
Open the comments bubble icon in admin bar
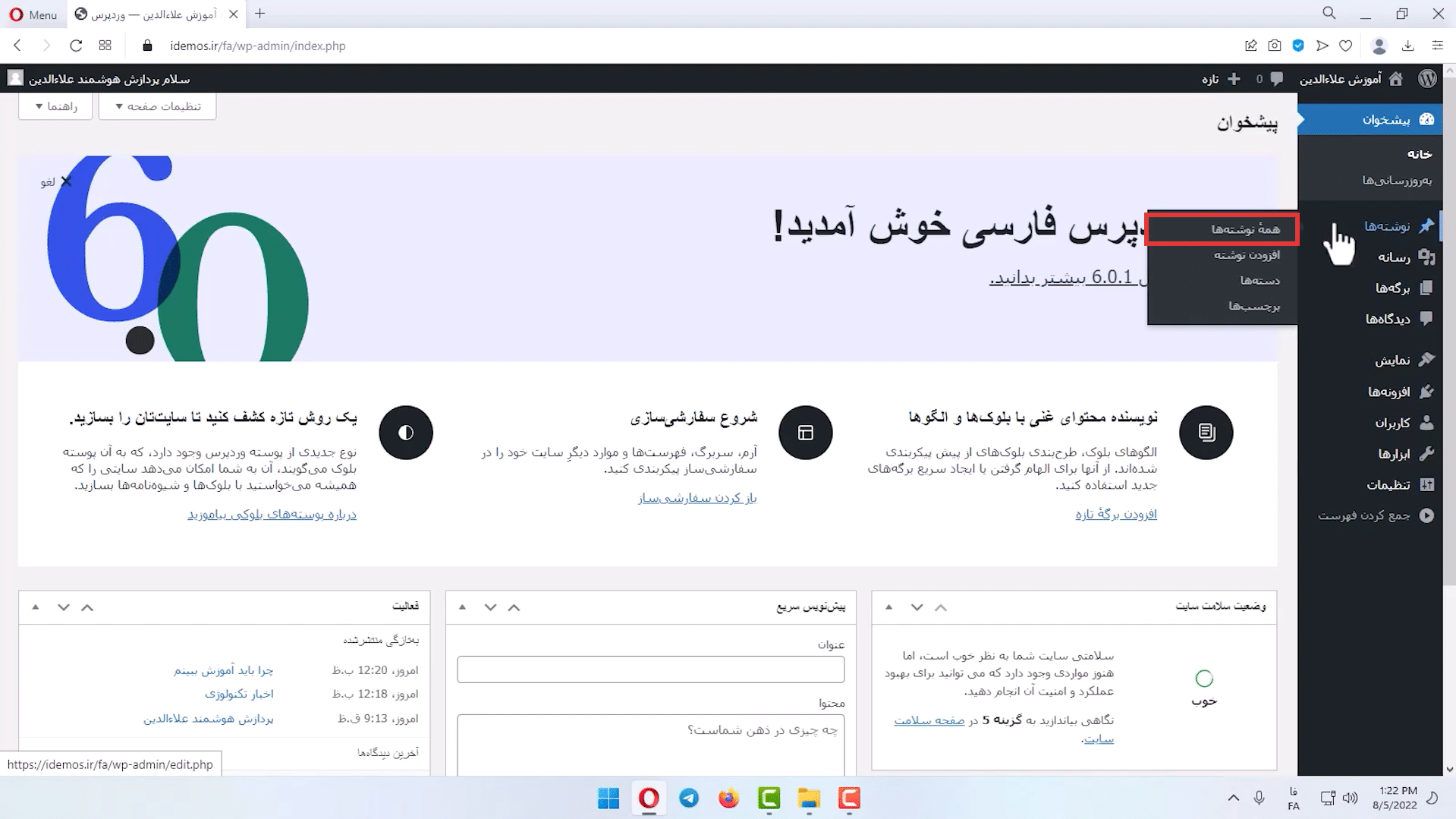[1277, 79]
